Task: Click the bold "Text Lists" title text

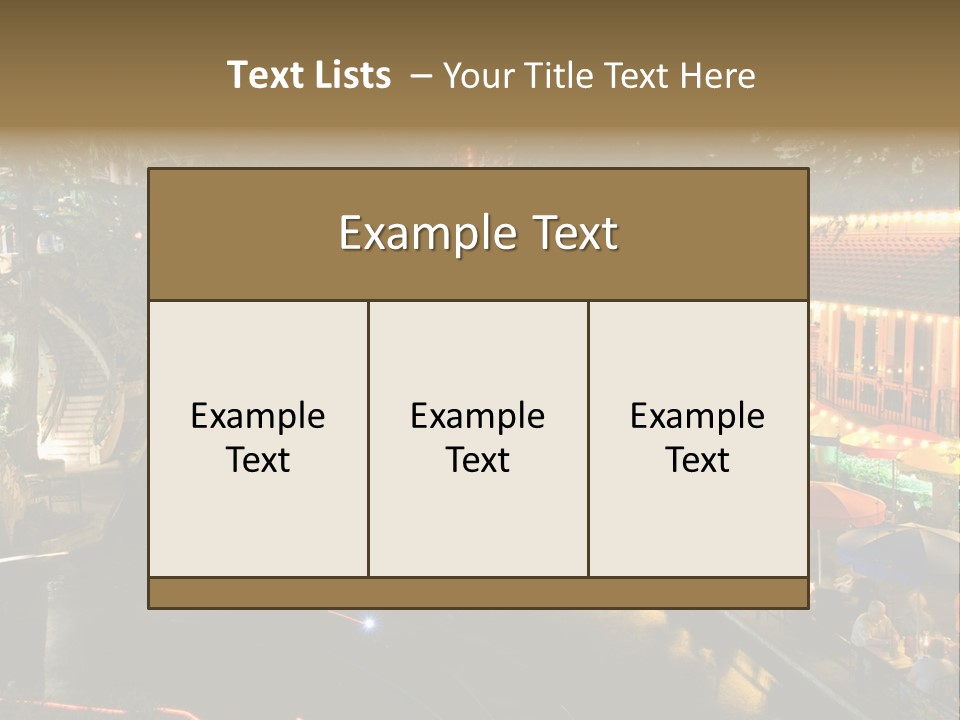Action: [309, 75]
